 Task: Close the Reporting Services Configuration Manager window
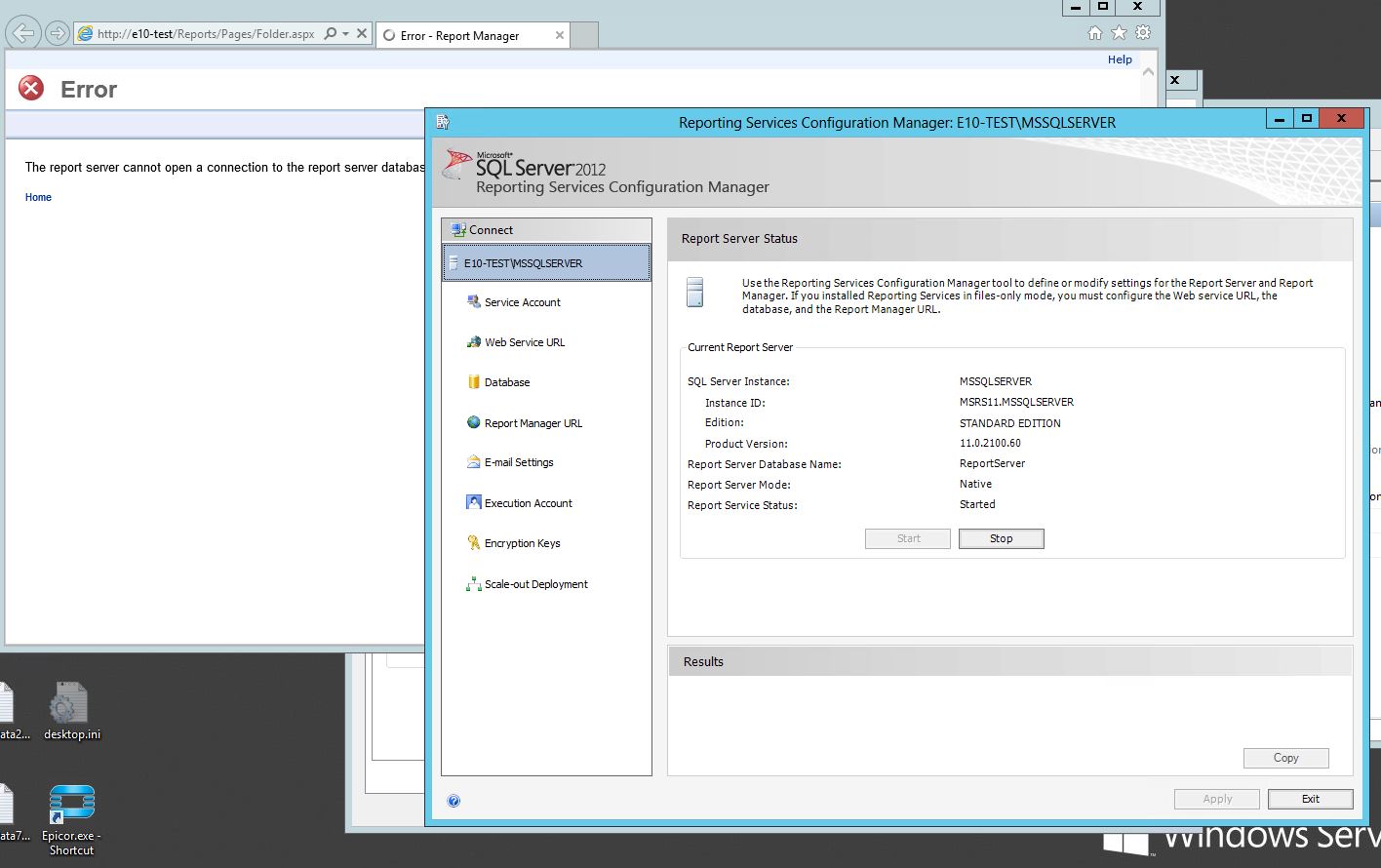click(1342, 118)
